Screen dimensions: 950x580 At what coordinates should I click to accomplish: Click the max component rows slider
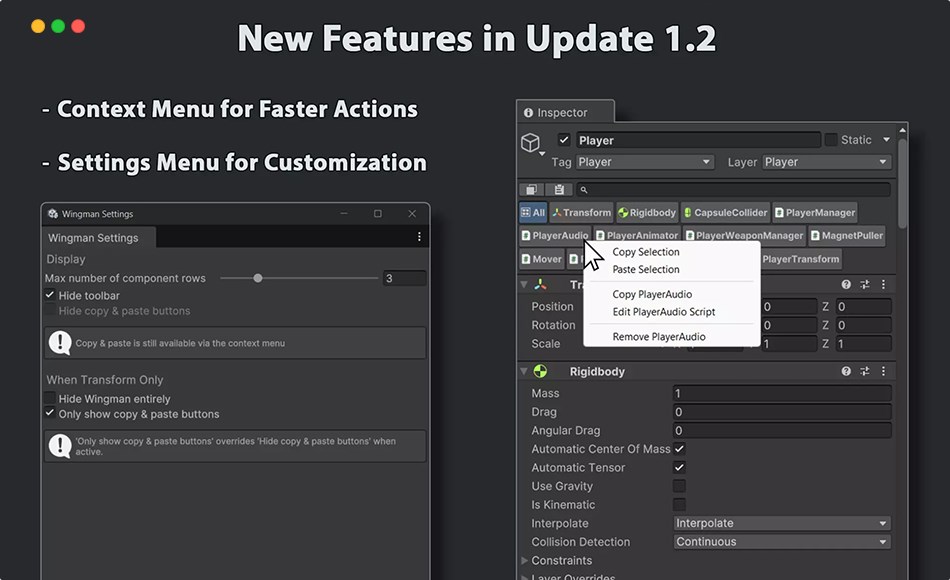tap(258, 278)
